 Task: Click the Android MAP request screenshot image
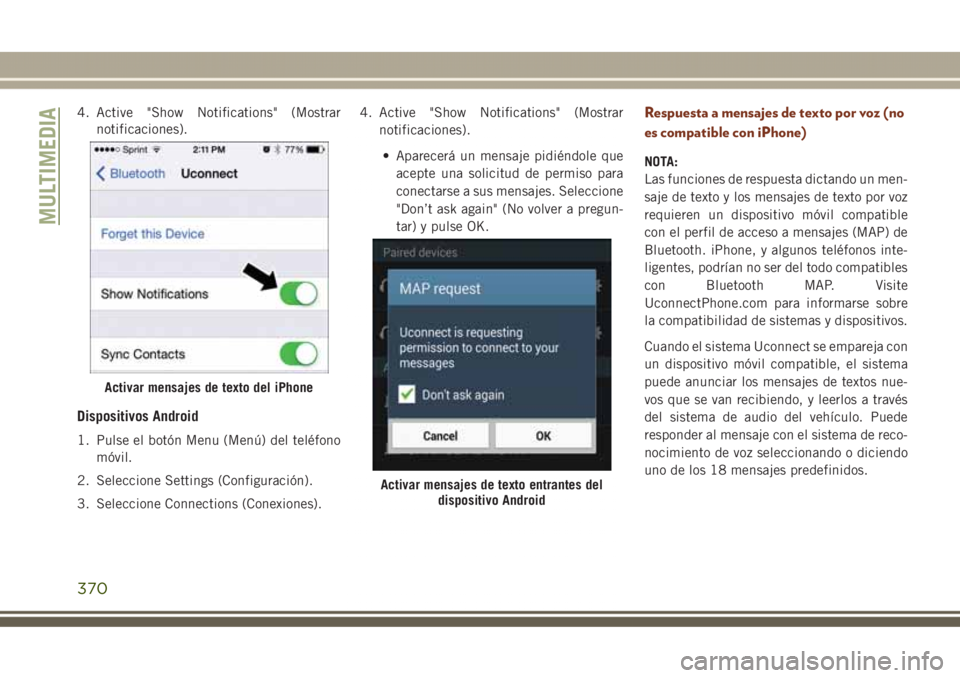click(x=492, y=355)
